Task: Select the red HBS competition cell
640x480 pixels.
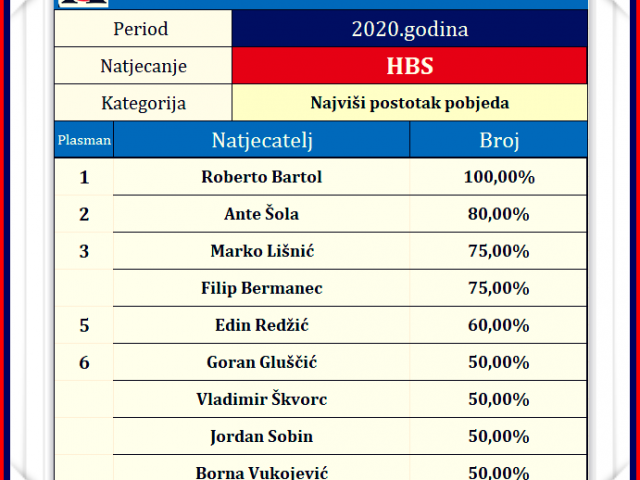Action: [409, 66]
